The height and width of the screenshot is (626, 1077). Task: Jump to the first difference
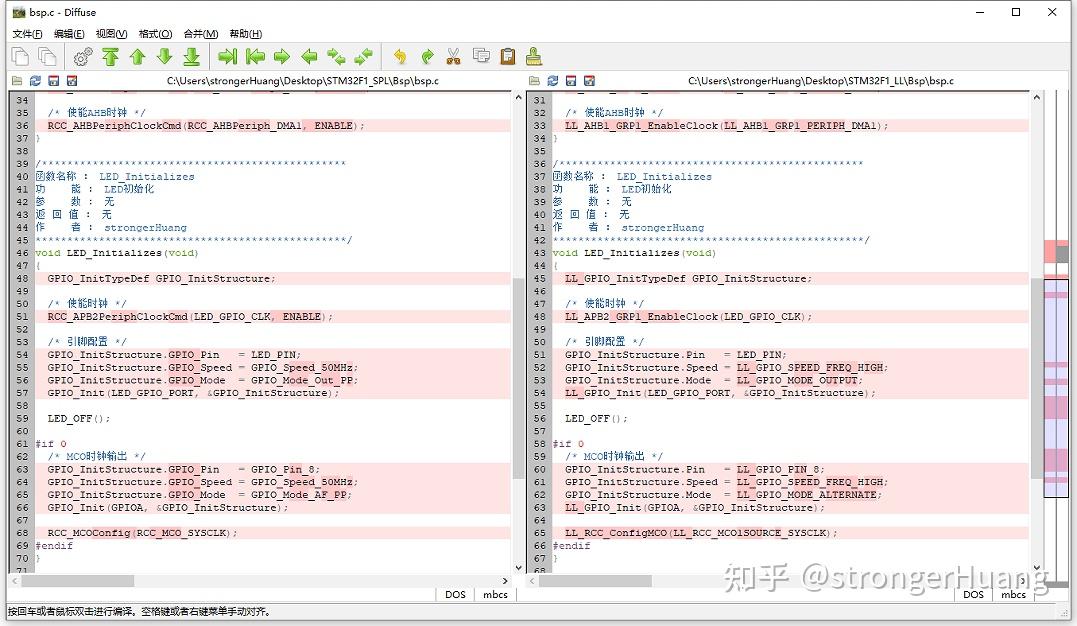pos(111,56)
